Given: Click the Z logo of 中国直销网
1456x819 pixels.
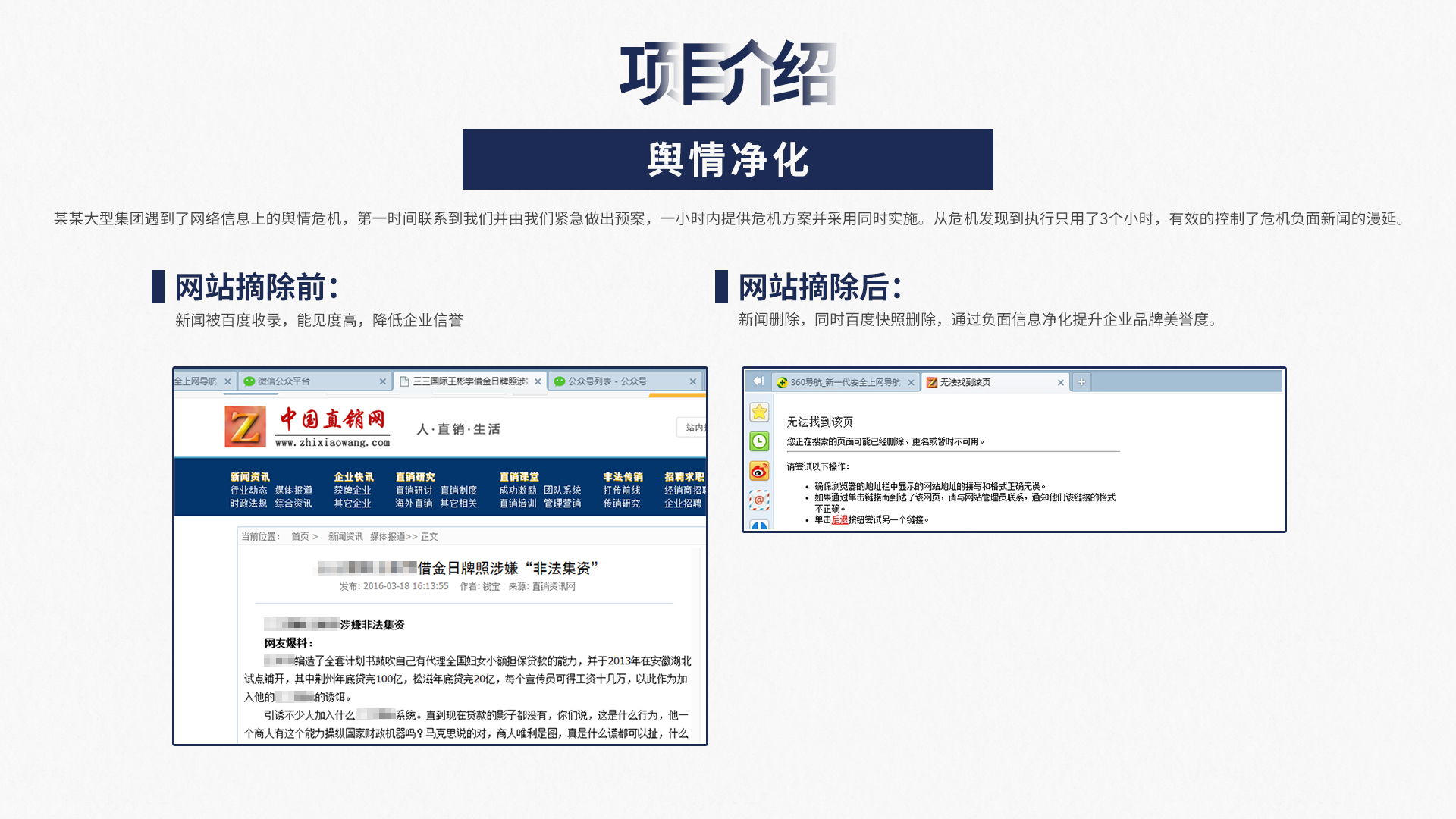Looking at the screenshot, I should (245, 426).
